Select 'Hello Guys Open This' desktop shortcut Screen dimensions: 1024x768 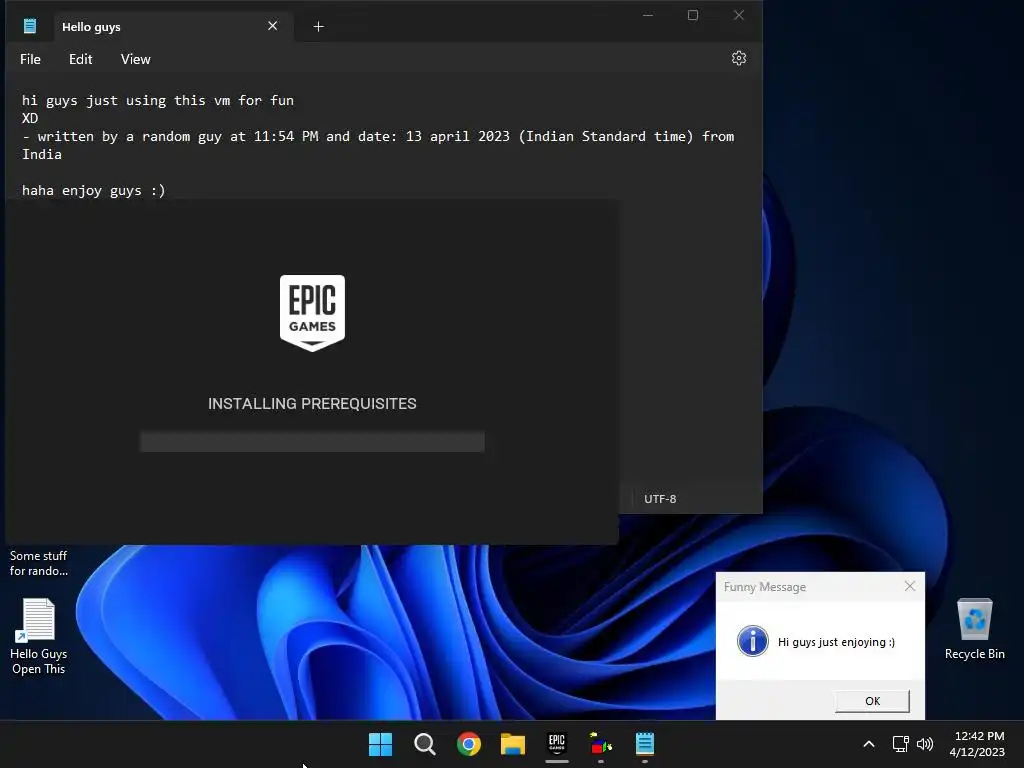pyautogui.click(x=39, y=637)
